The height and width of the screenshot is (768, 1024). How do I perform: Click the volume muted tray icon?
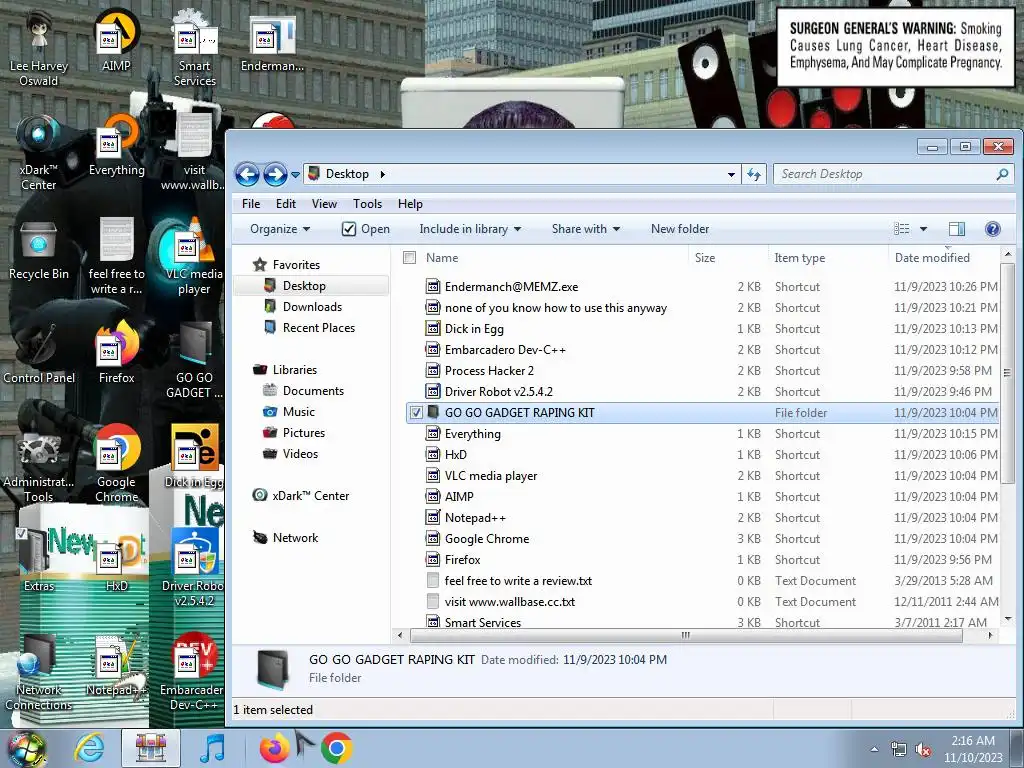tap(923, 750)
